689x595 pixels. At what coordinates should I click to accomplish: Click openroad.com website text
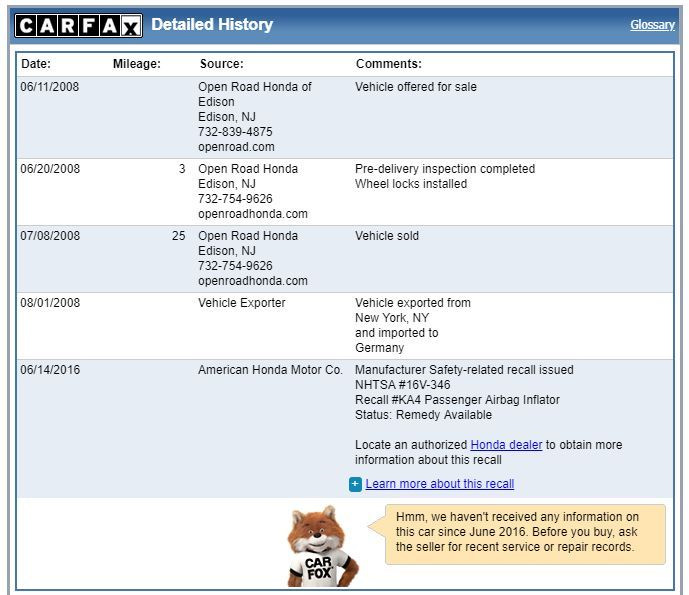236,147
